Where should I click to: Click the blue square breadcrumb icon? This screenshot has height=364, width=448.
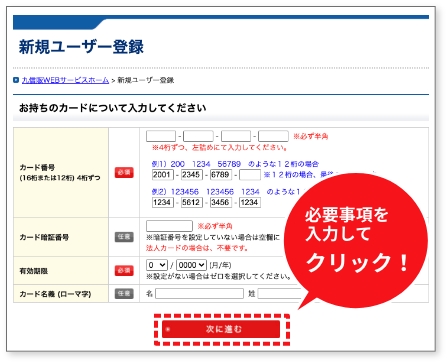16,80
